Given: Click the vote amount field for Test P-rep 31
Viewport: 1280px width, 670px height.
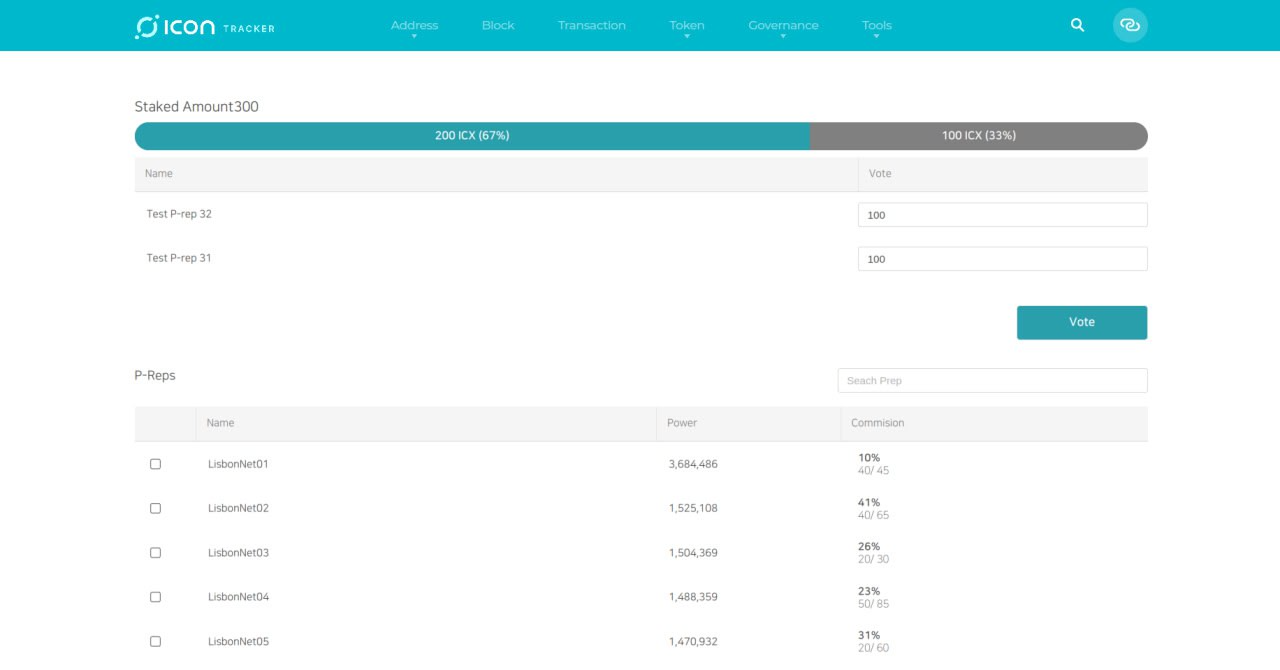Looking at the screenshot, I should (x=1002, y=259).
